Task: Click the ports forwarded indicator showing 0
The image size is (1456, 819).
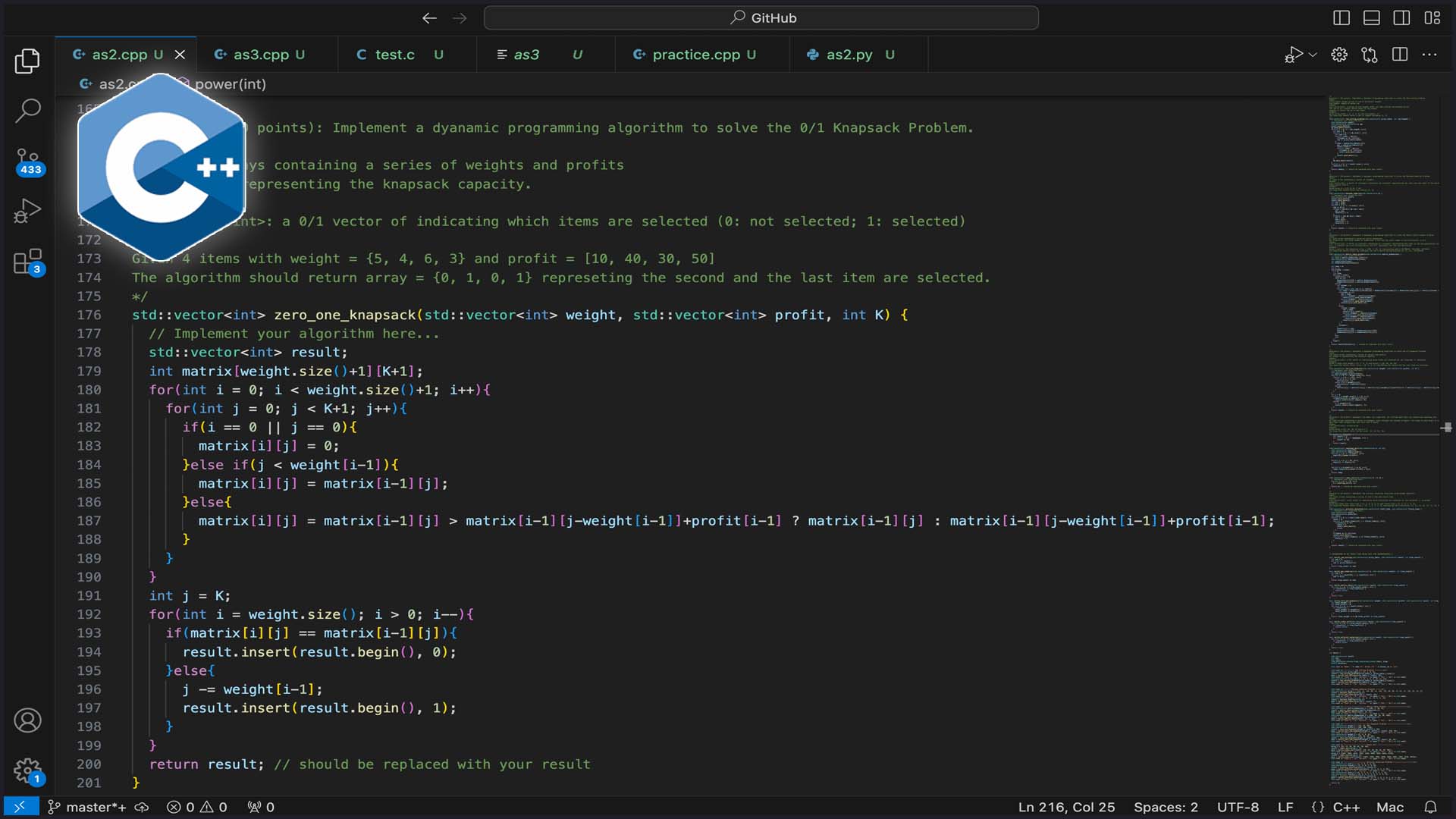Action: coord(261,807)
